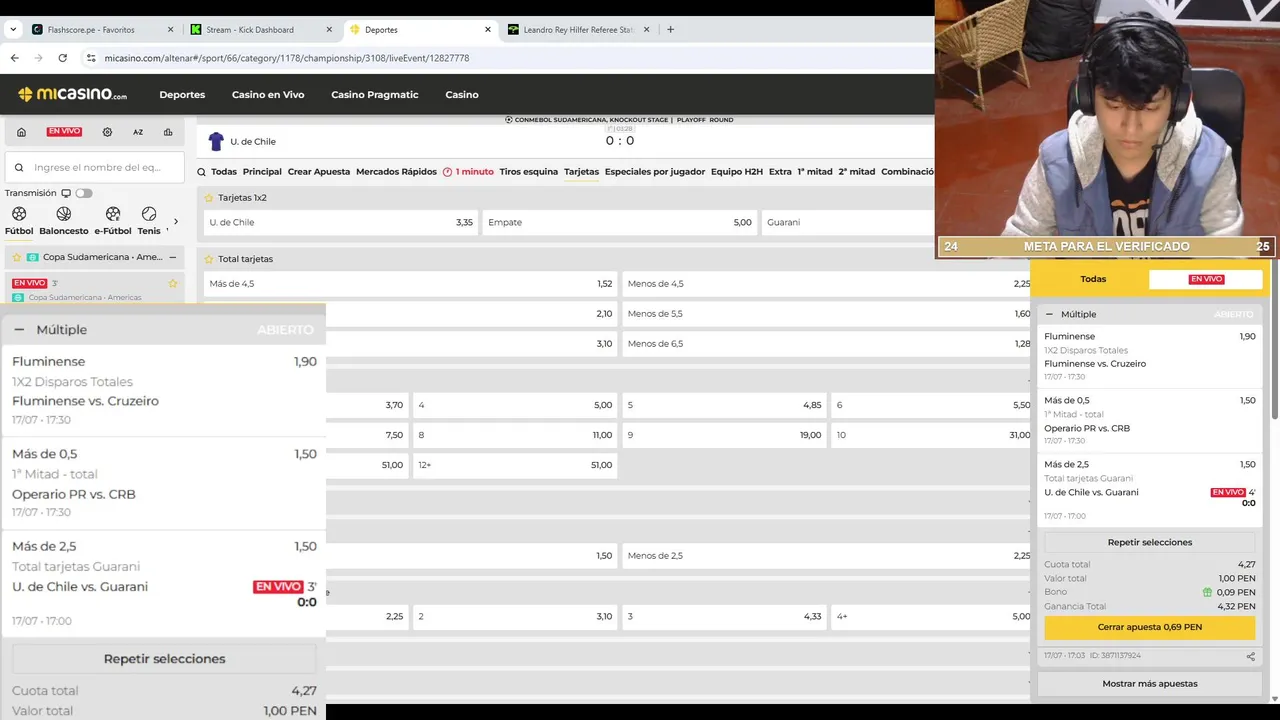Image resolution: width=1280 pixels, height=720 pixels.
Task: Select Menos de 2.5 odds
Action: coord(826,556)
